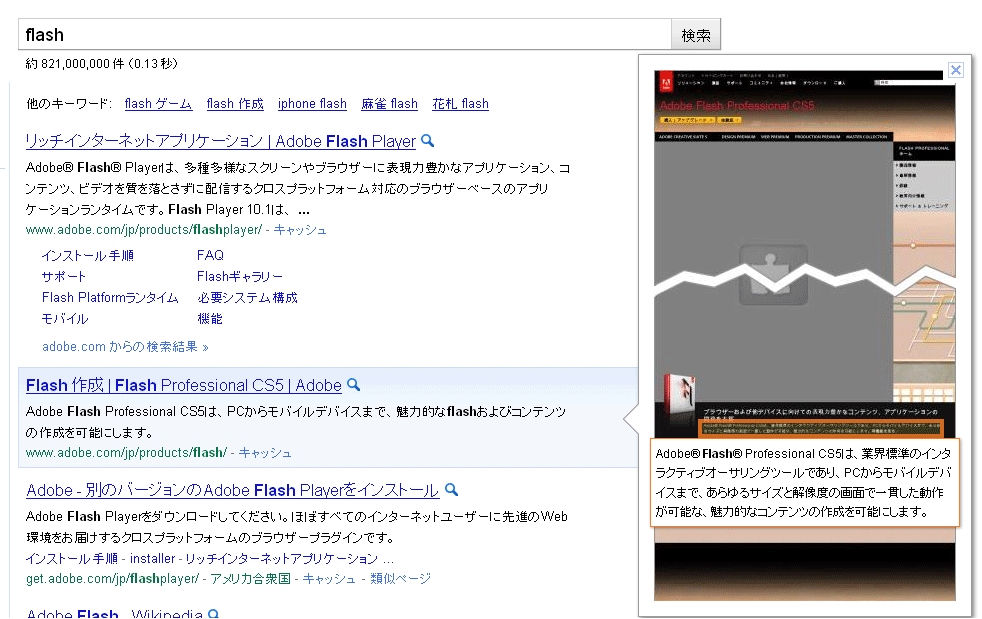Open the 別のバージョンのAdobe Flash Playerをインストール result
Image resolution: width=982 pixels, height=619 pixels.
click(x=233, y=490)
